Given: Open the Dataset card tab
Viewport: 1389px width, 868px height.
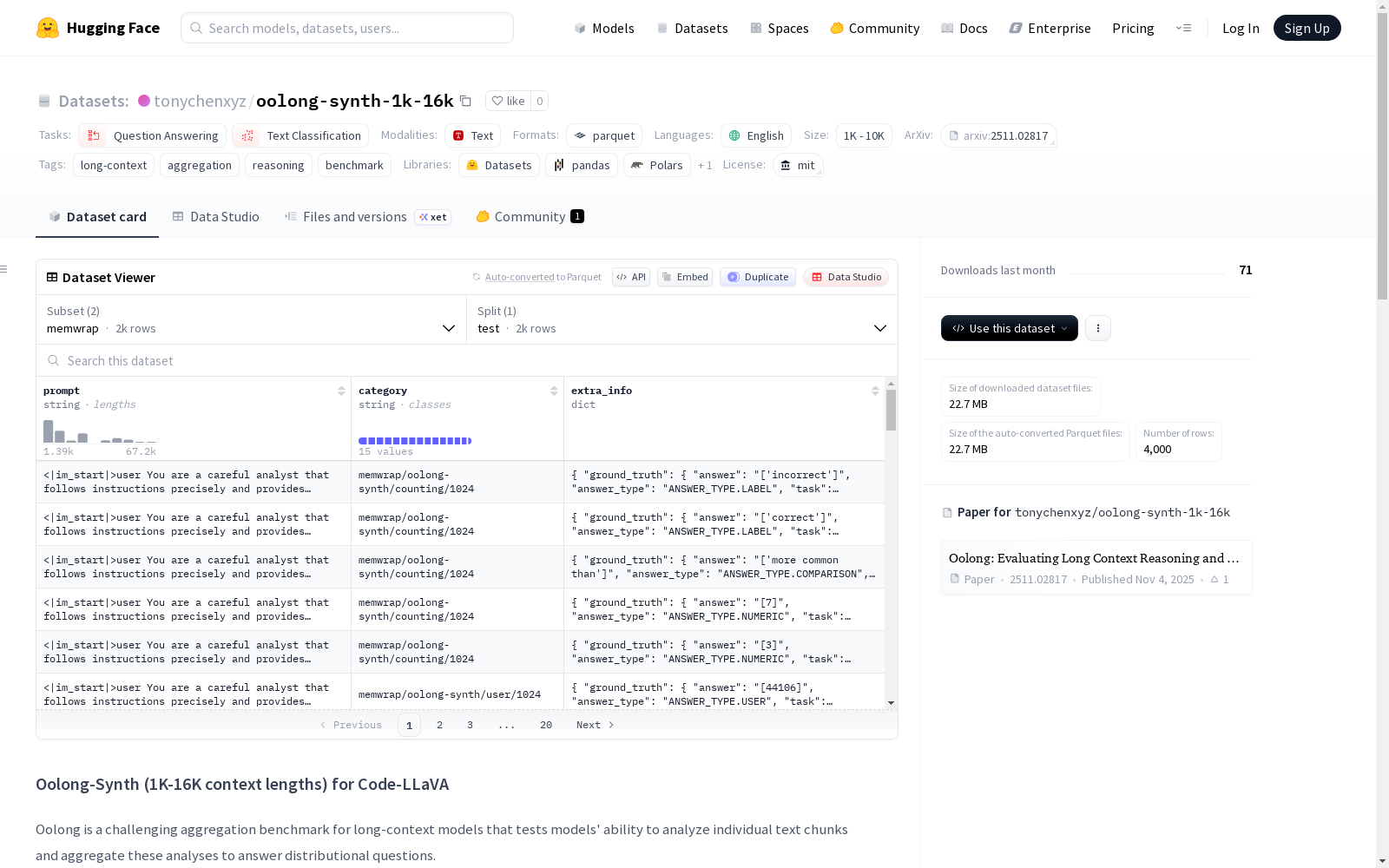Looking at the screenshot, I should pyautogui.click(x=97, y=217).
